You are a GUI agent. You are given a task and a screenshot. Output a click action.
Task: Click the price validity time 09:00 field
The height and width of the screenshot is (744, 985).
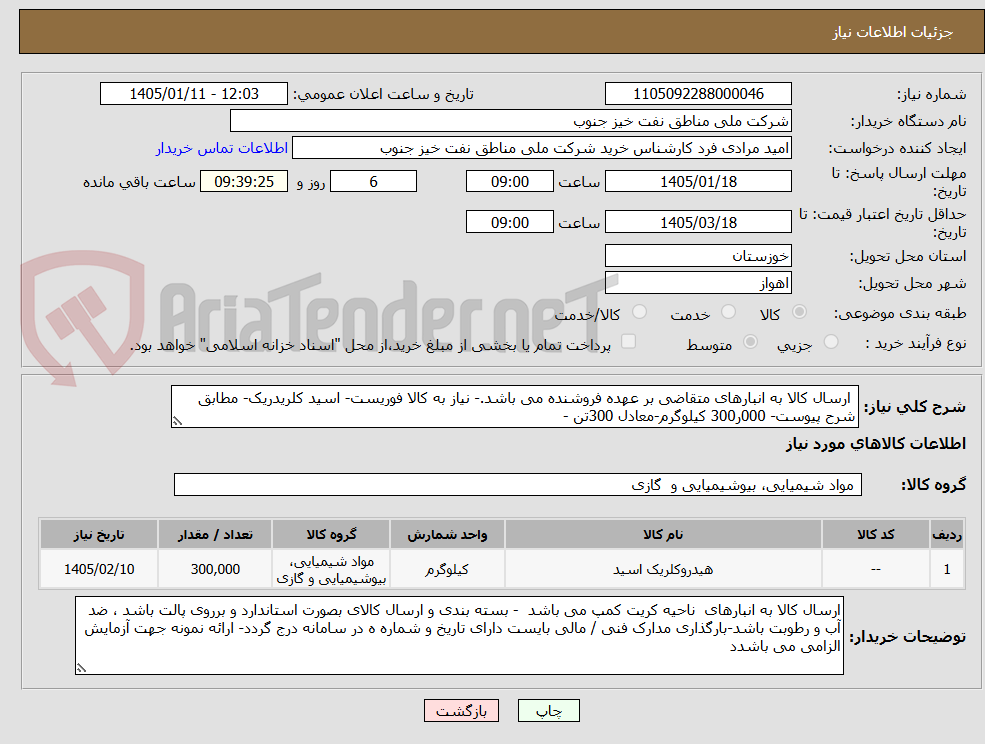[x=509, y=222]
